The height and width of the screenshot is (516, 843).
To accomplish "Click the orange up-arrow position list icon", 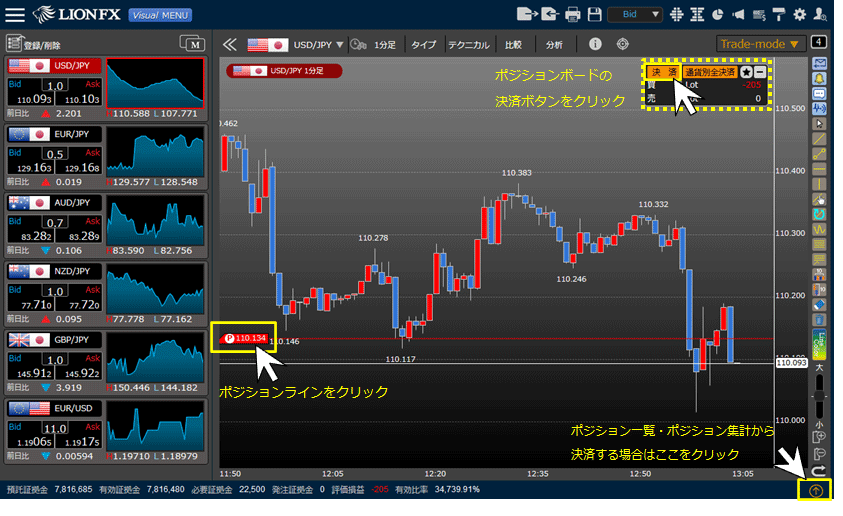I will 816,490.
